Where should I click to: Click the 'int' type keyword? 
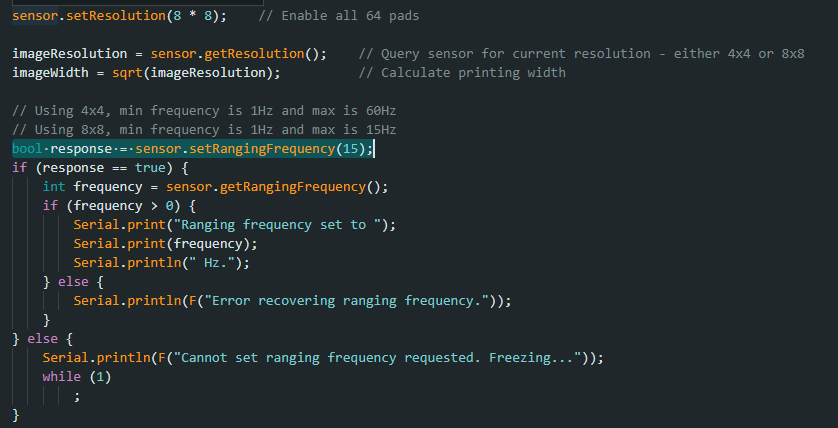point(54,186)
